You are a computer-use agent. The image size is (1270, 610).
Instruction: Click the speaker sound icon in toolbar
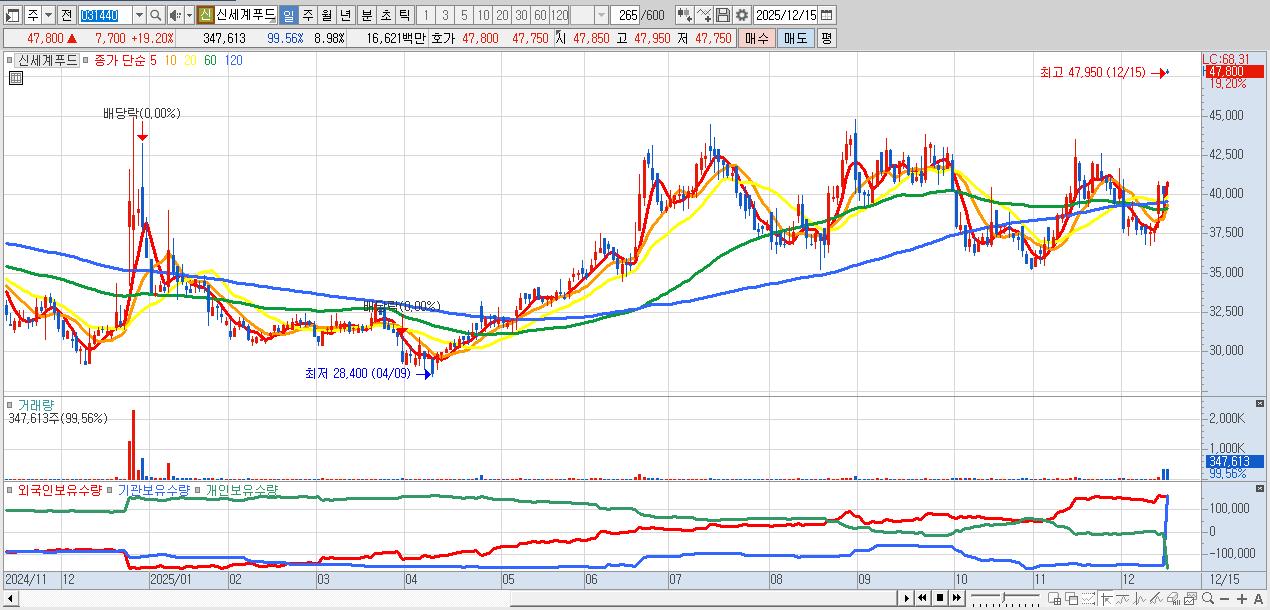pyautogui.click(x=175, y=15)
